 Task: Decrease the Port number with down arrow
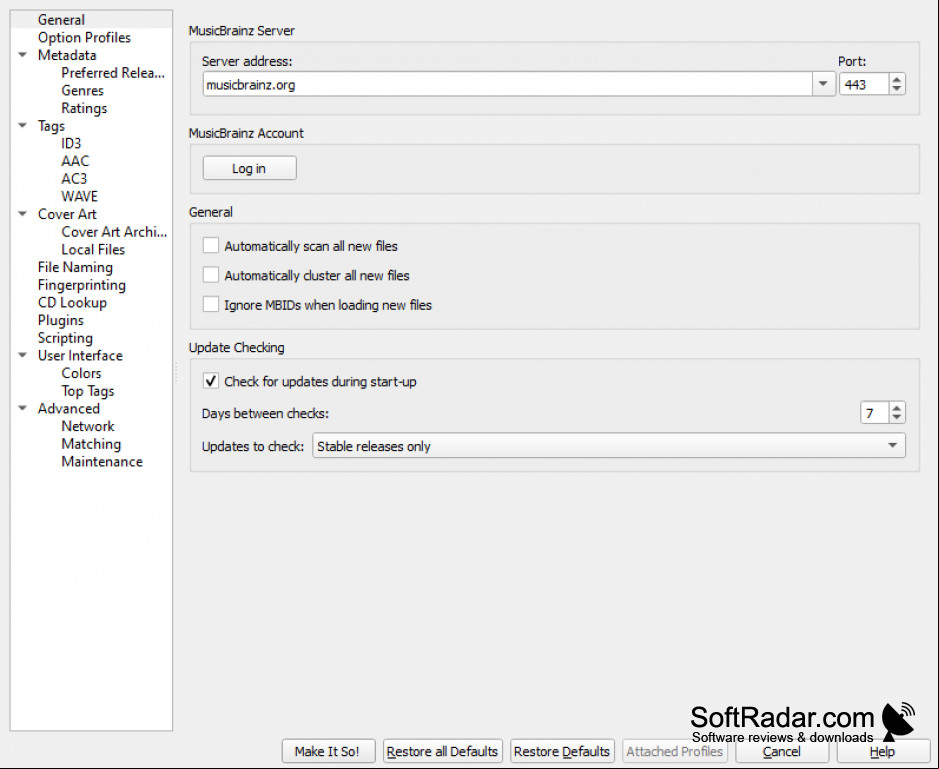click(896, 89)
